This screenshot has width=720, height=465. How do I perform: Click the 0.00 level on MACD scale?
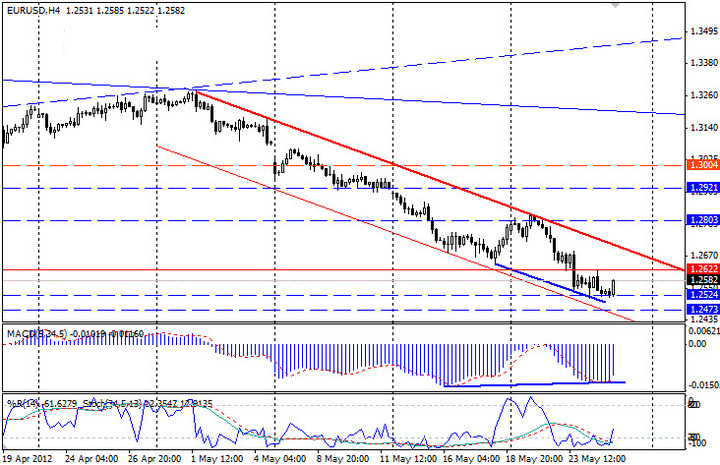point(697,344)
